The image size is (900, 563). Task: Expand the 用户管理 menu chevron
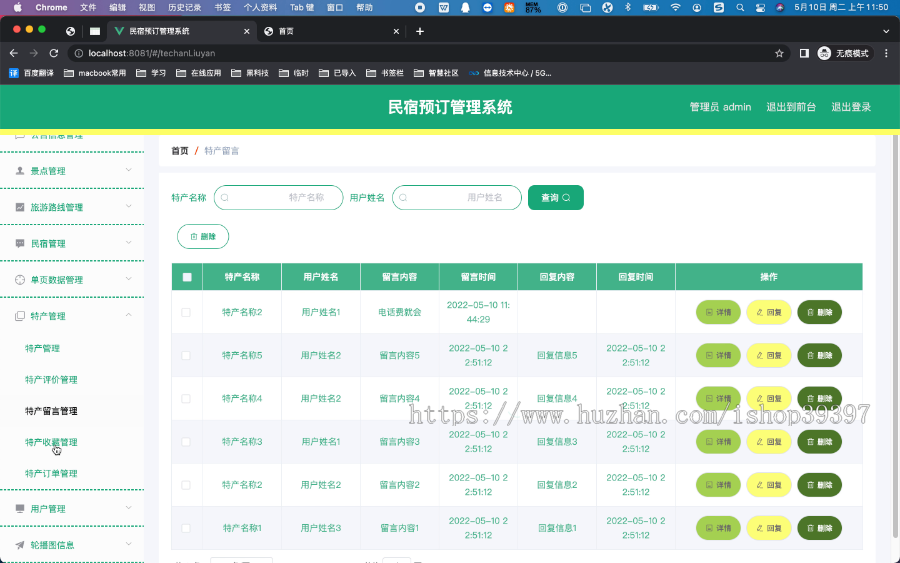tap(129, 507)
